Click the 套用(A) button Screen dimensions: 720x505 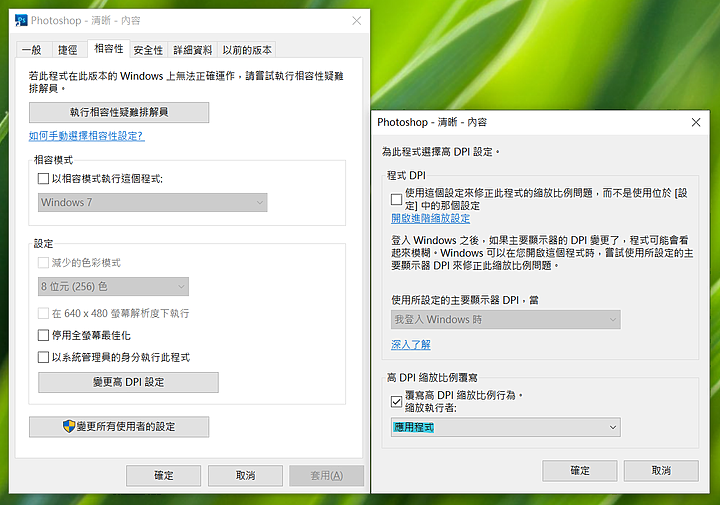[326, 476]
